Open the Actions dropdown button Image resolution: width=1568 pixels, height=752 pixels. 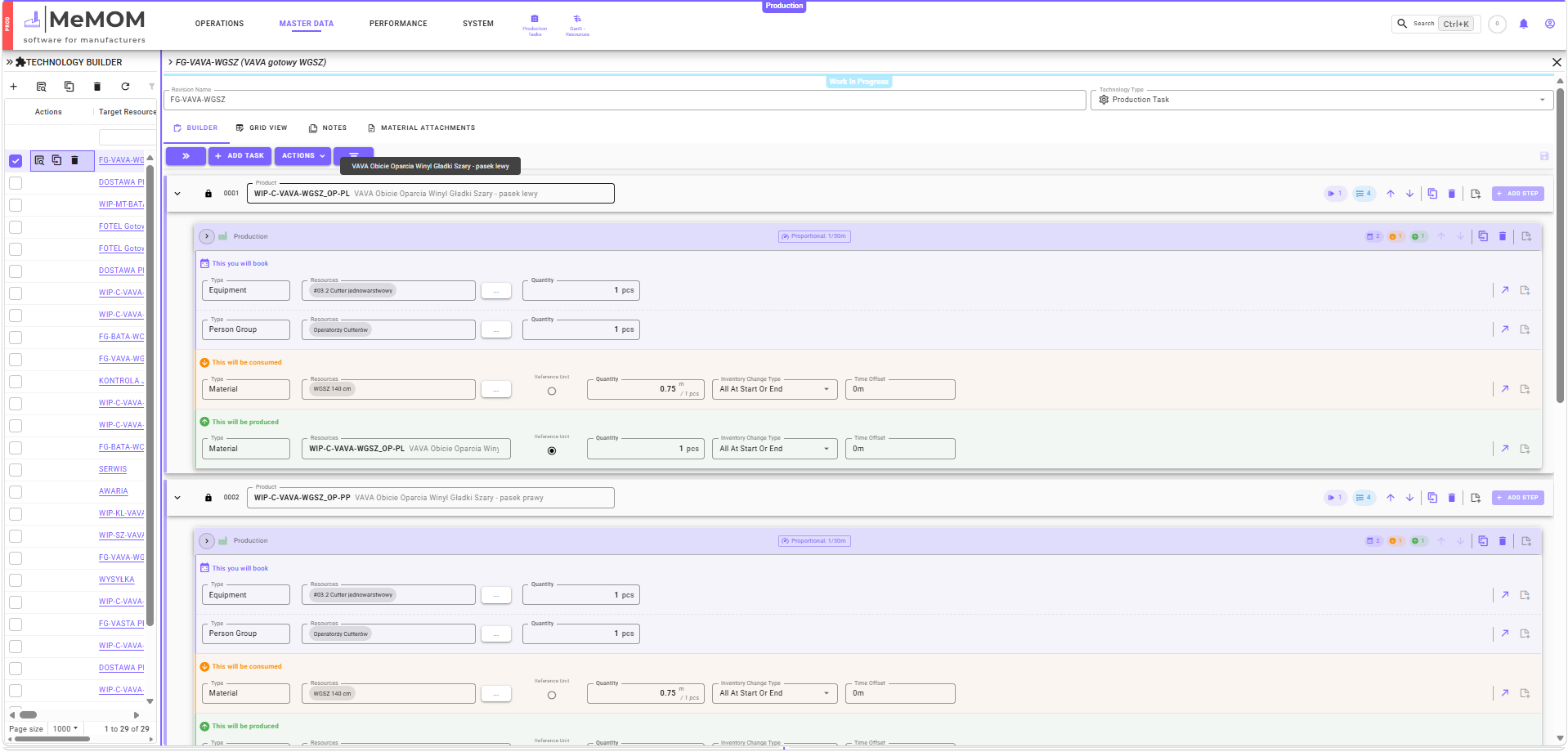pyautogui.click(x=302, y=155)
